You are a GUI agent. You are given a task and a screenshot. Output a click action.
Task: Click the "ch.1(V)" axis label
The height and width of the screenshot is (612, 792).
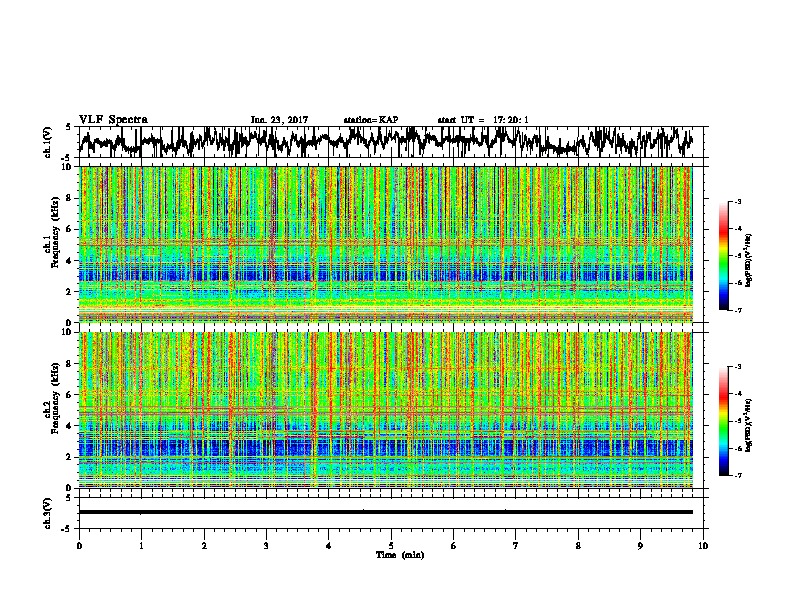click(48, 142)
